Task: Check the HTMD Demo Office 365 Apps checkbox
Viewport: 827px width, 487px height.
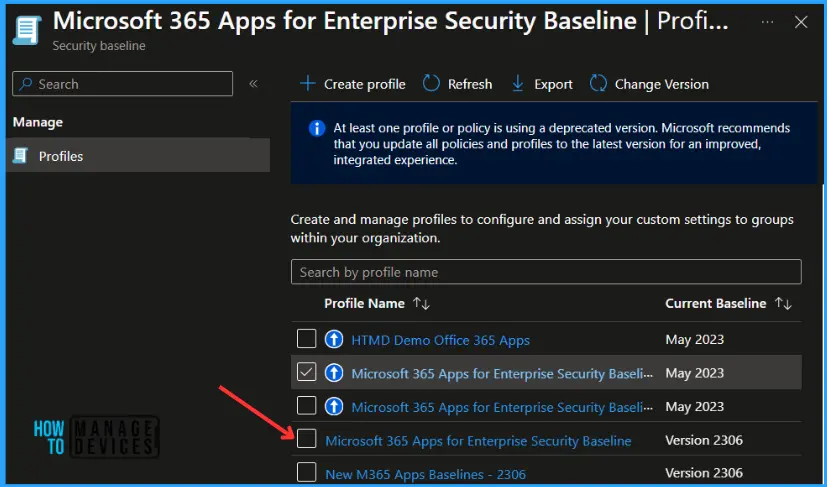Action: tap(306, 339)
